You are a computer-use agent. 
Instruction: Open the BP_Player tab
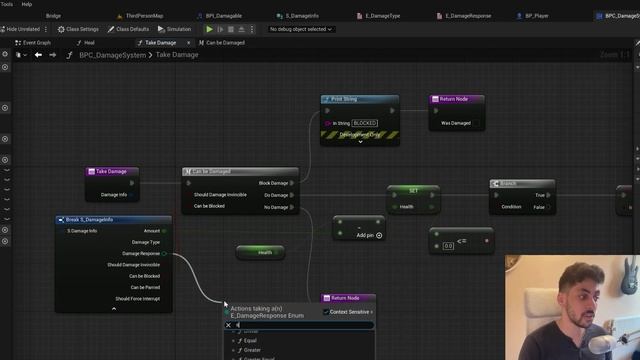point(533,16)
